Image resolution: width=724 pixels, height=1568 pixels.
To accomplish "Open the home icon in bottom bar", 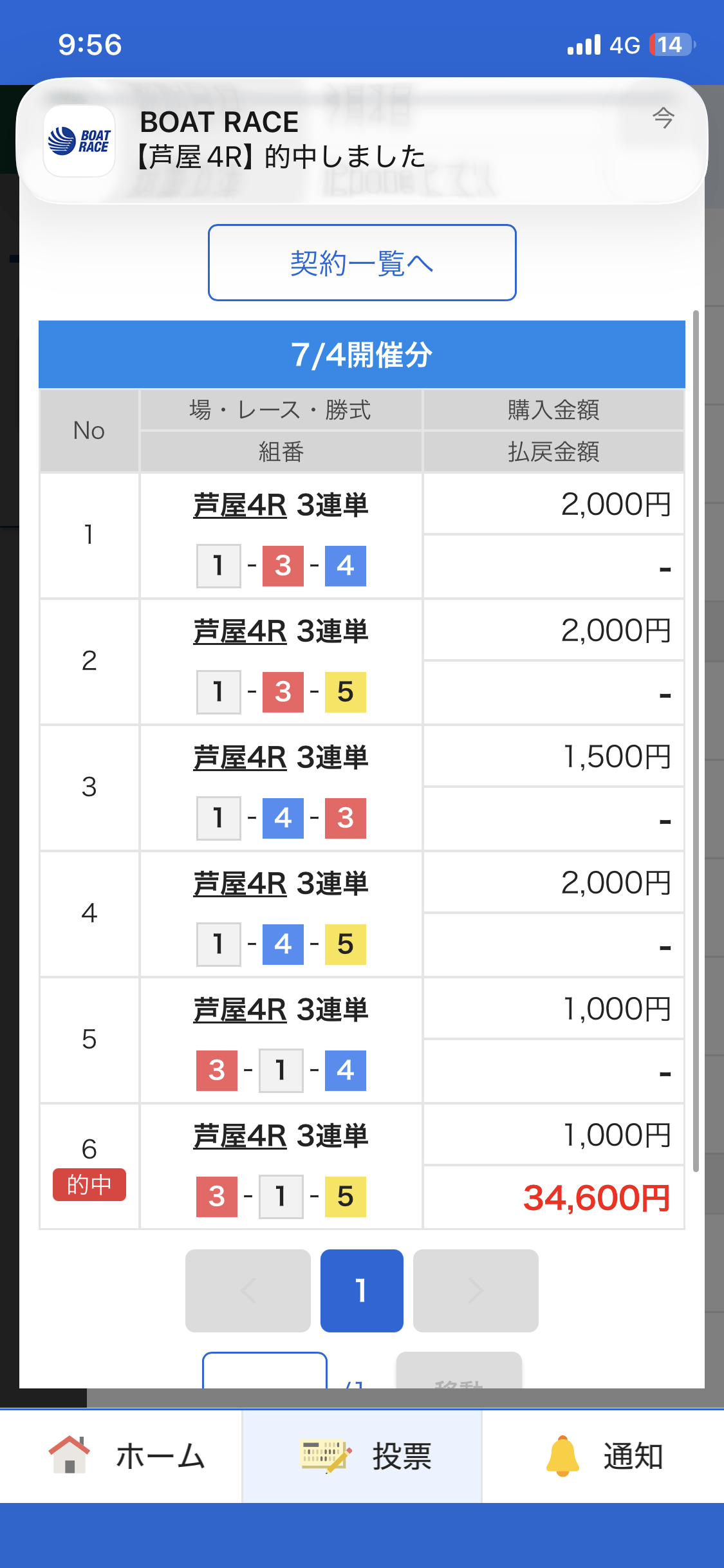I will click(x=69, y=1455).
